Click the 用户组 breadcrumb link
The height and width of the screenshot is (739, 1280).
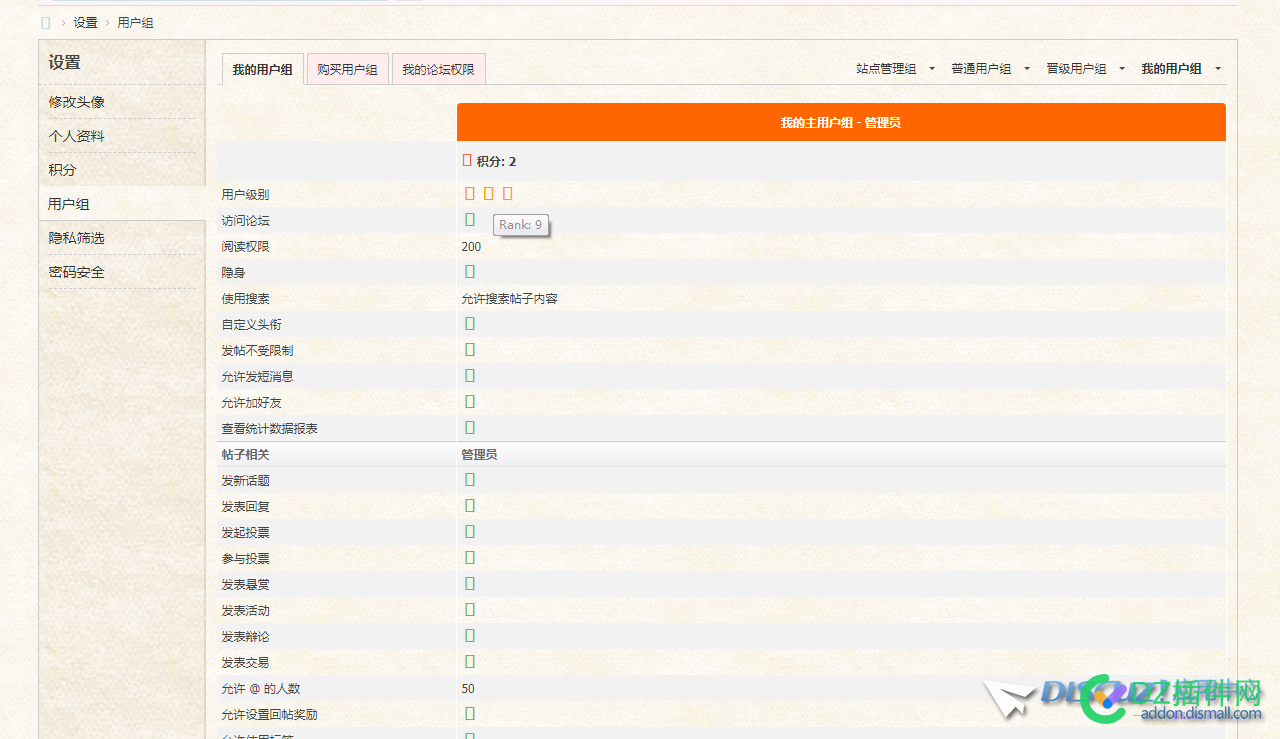[135, 22]
